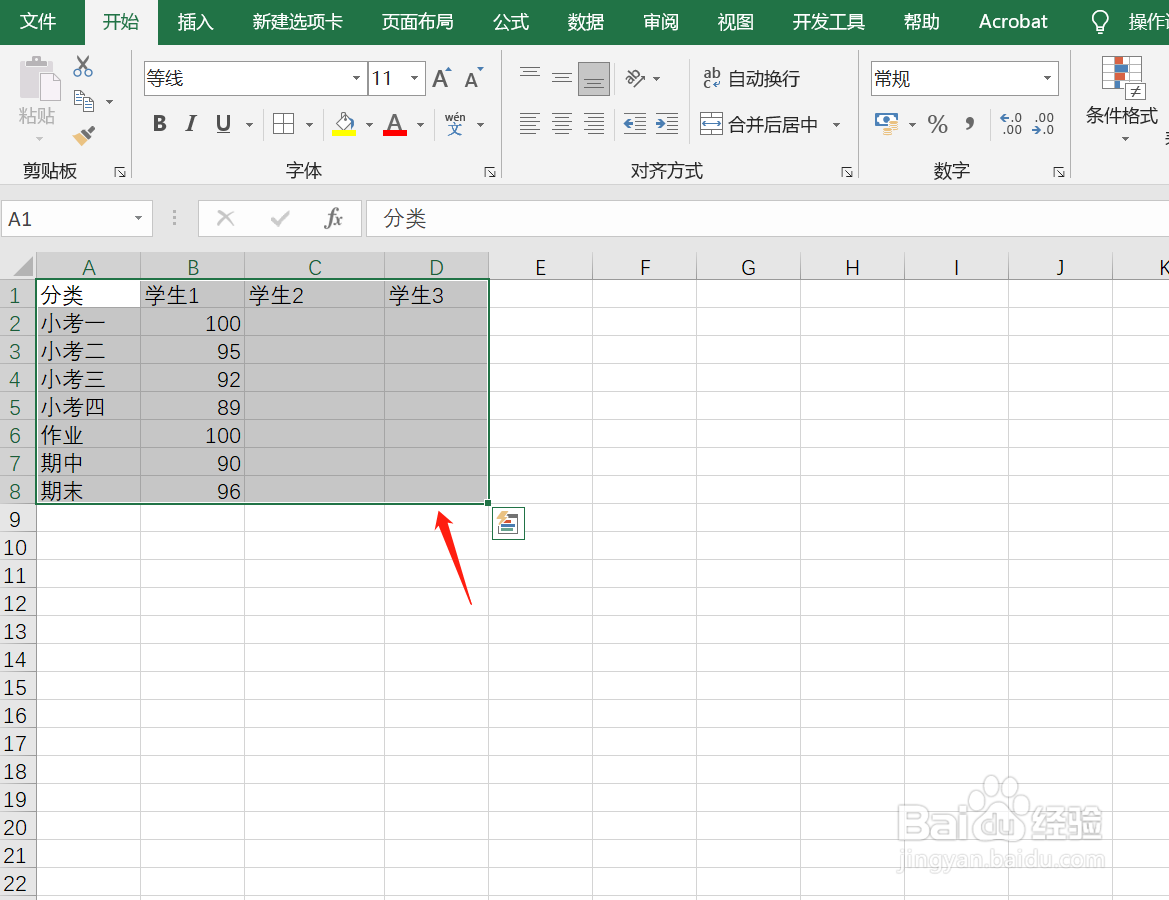Viewport: 1169px width, 900px height.
Task: Select cell B5 with value 89
Action: [x=192, y=407]
